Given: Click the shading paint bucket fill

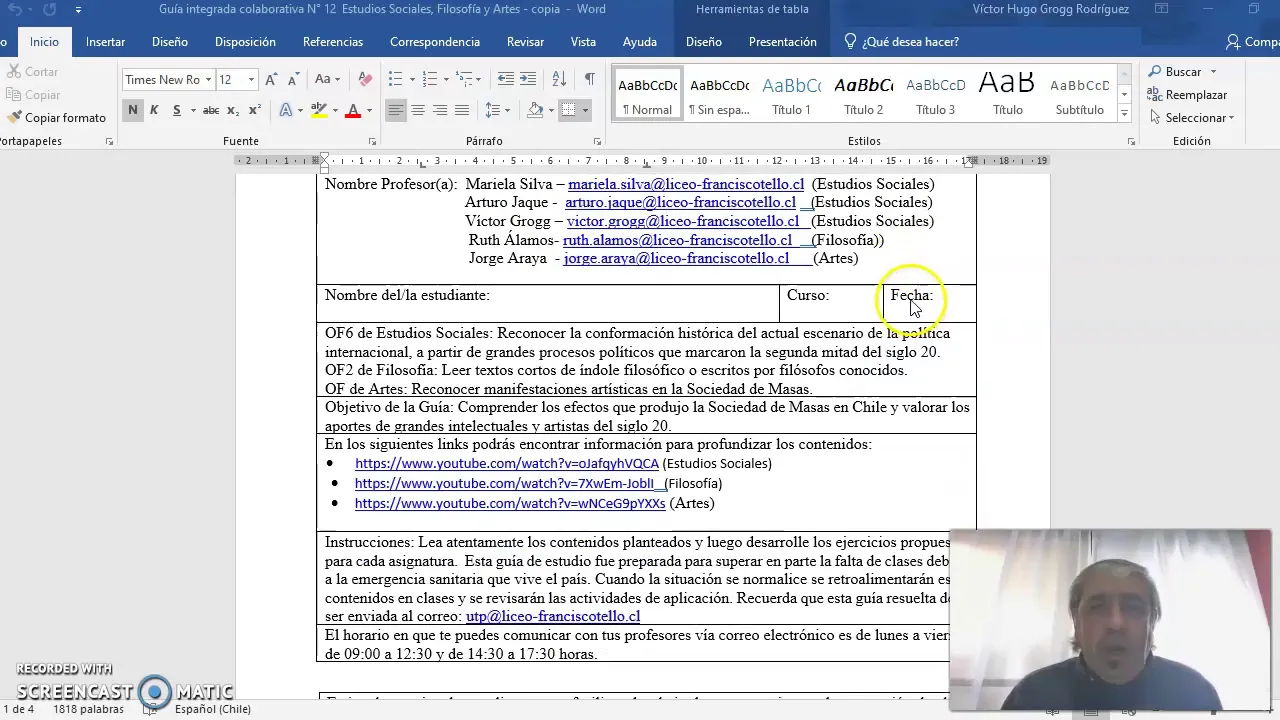Looking at the screenshot, I should [535, 110].
